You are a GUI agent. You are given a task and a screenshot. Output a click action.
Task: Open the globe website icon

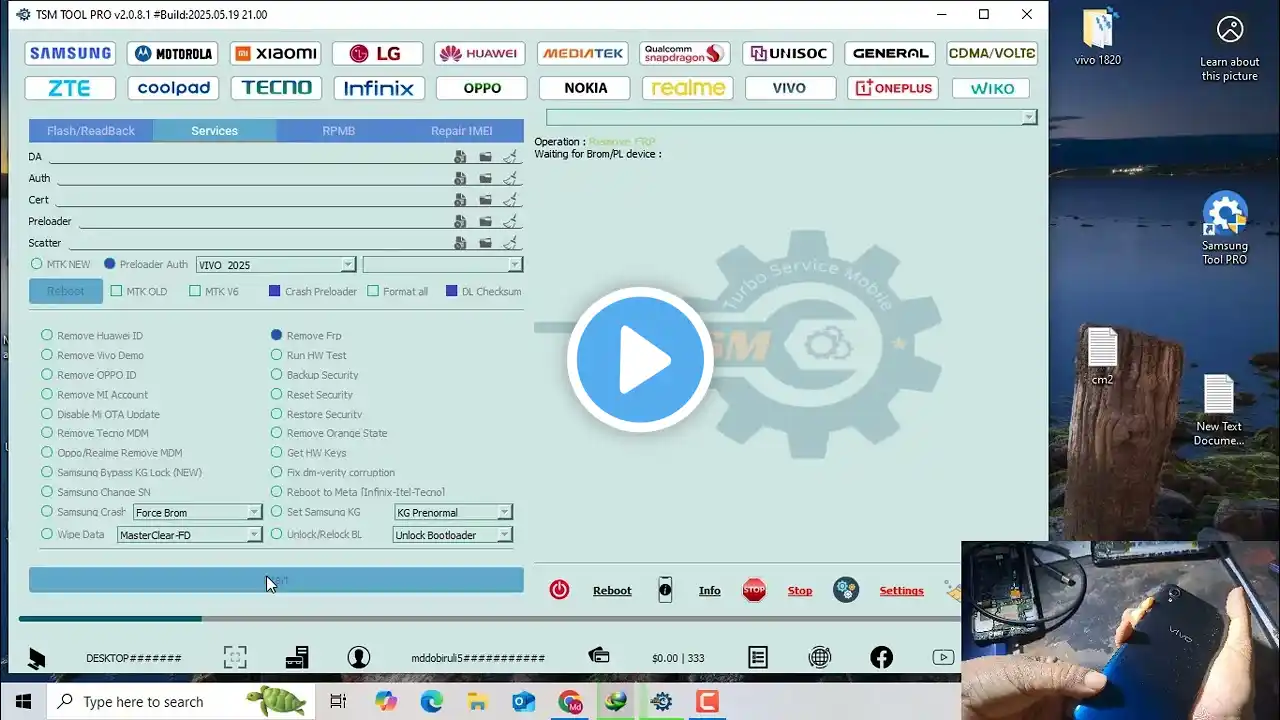[820, 657]
